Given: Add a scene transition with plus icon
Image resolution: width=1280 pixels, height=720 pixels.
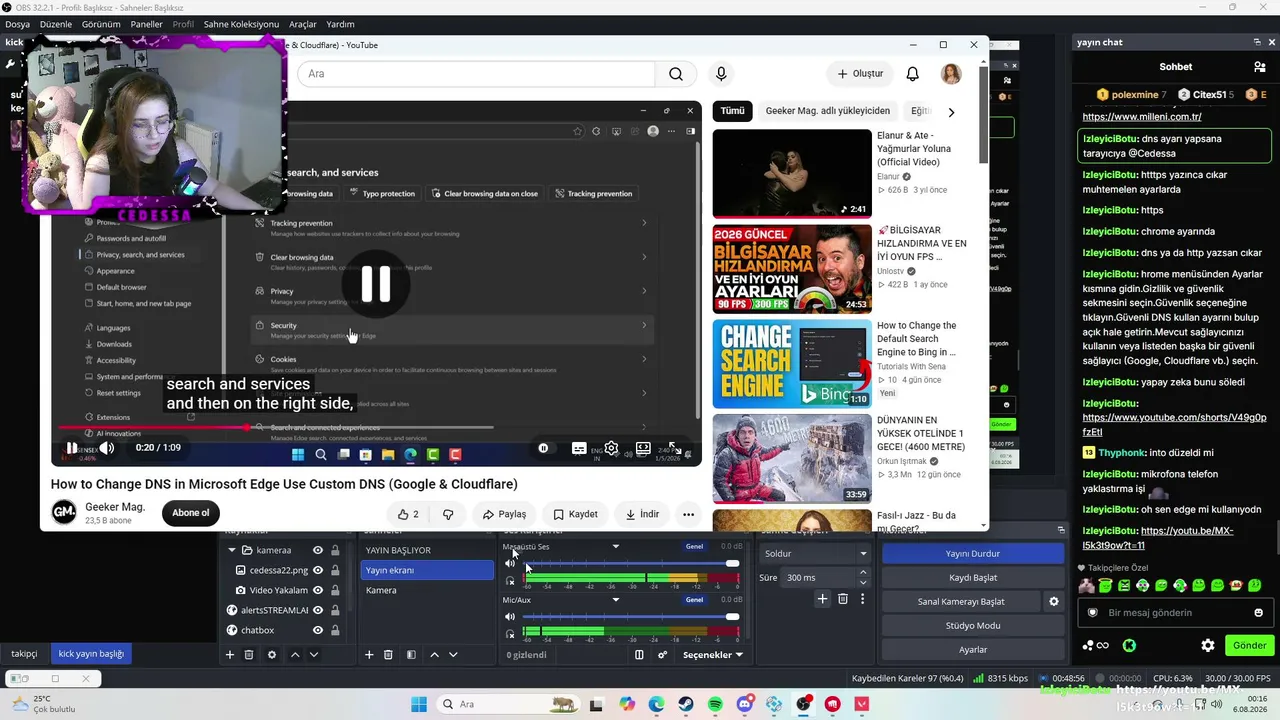Looking at the screenshot, I should 822,599.
